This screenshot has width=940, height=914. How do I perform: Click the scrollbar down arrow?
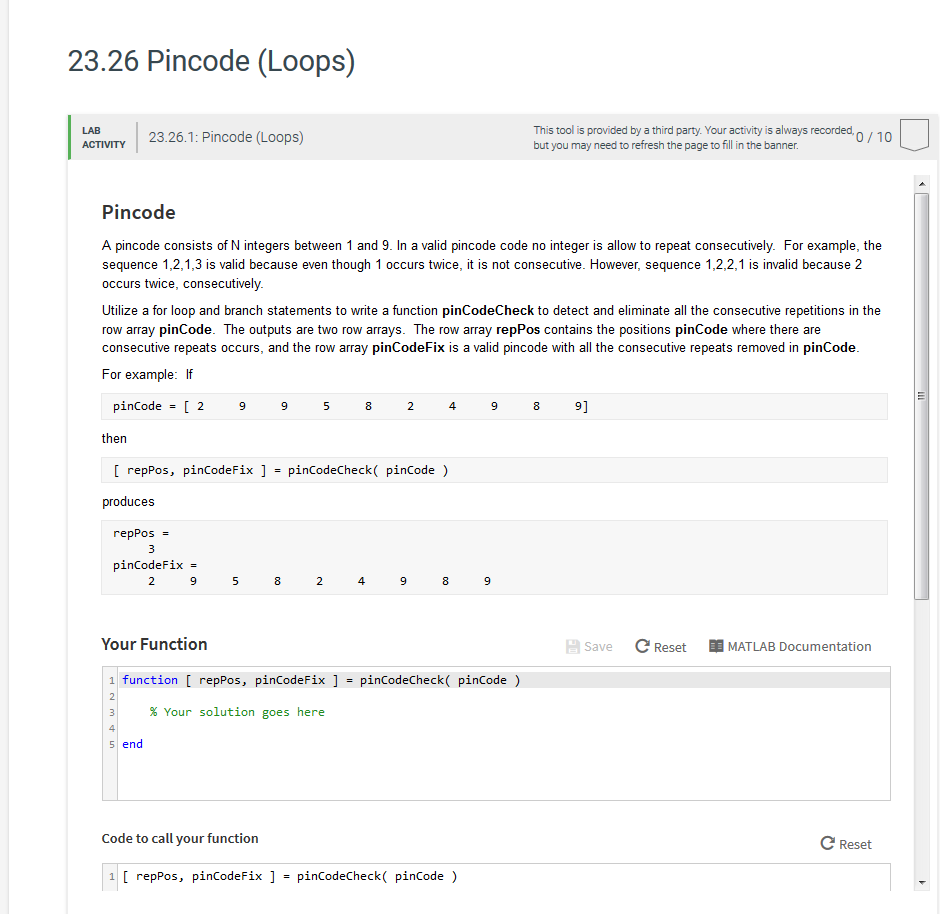[922, 883]
